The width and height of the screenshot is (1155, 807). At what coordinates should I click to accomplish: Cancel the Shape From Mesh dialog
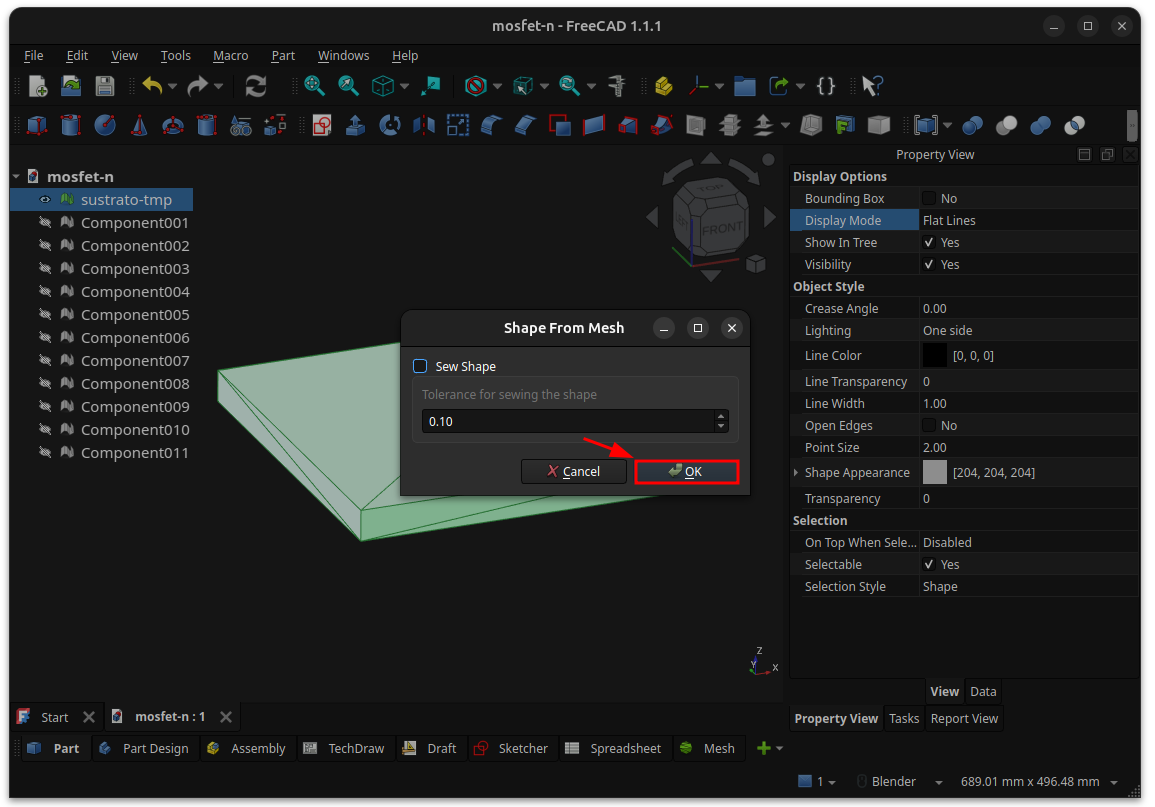pyautogui.click(x=574, y=472)
